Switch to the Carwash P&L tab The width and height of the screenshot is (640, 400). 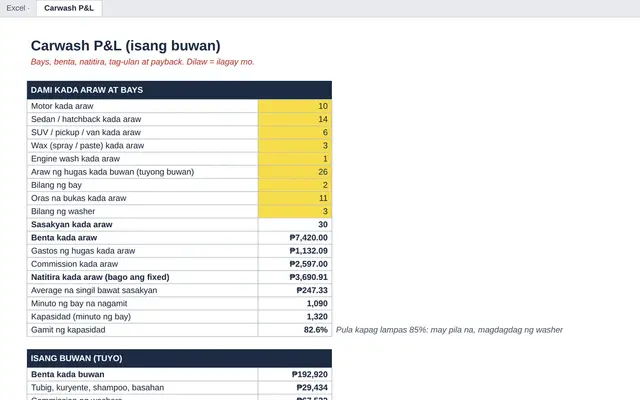tap(69, 8)
